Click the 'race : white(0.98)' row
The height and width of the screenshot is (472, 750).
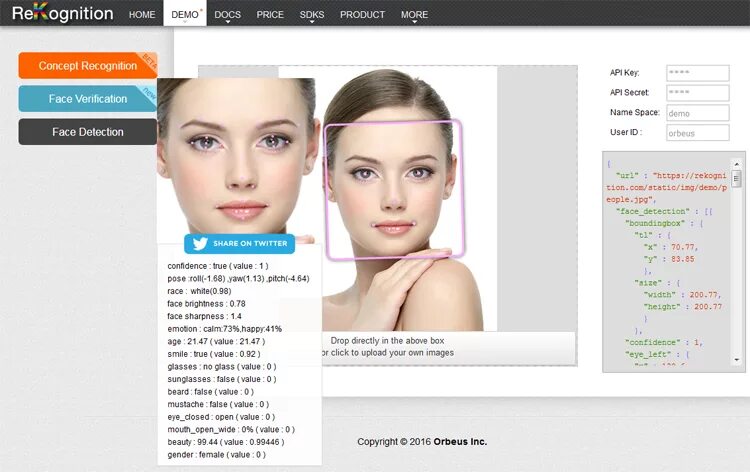[199, 291]
